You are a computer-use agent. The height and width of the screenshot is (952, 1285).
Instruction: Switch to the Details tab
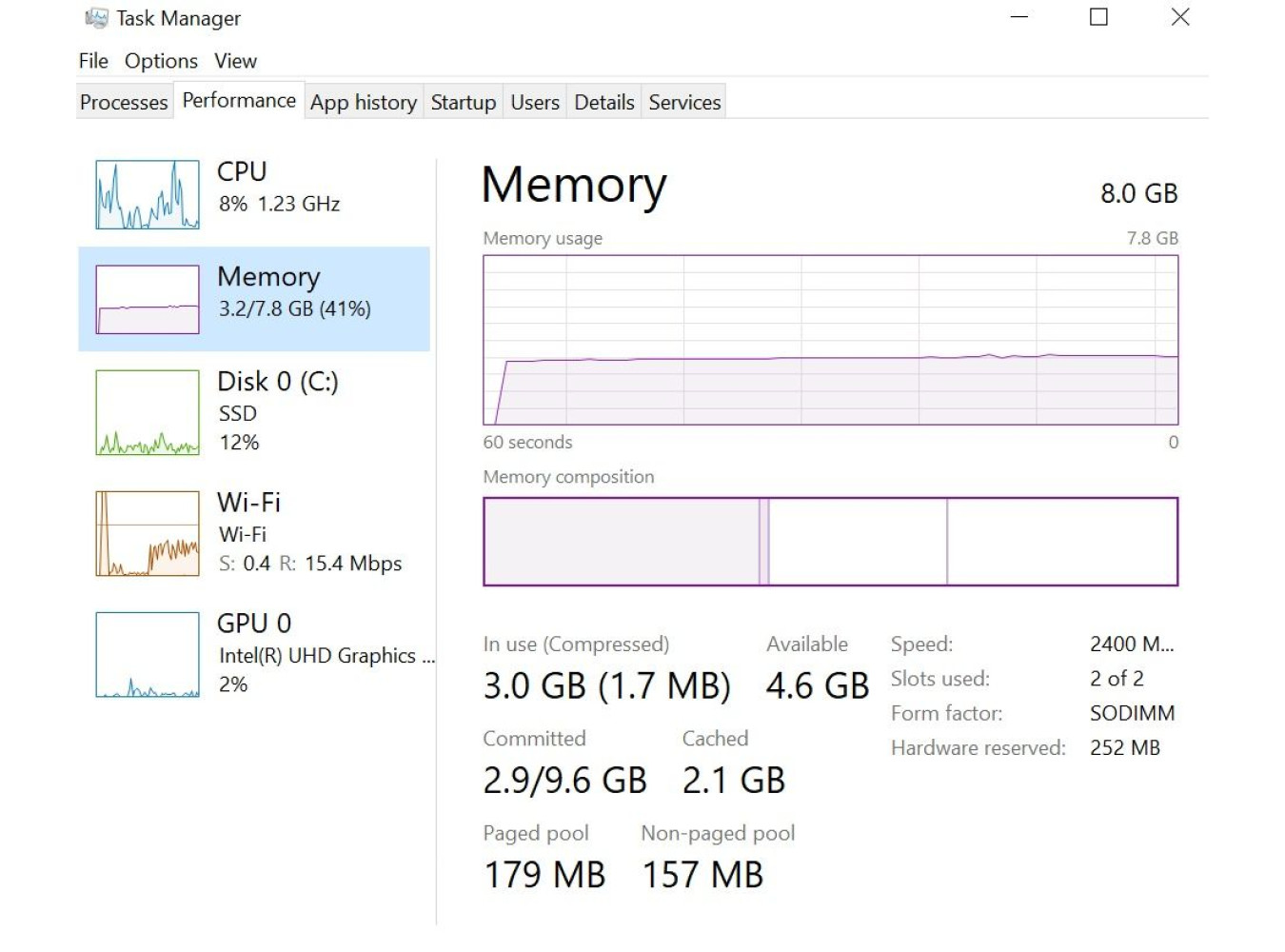coord(604,102)
